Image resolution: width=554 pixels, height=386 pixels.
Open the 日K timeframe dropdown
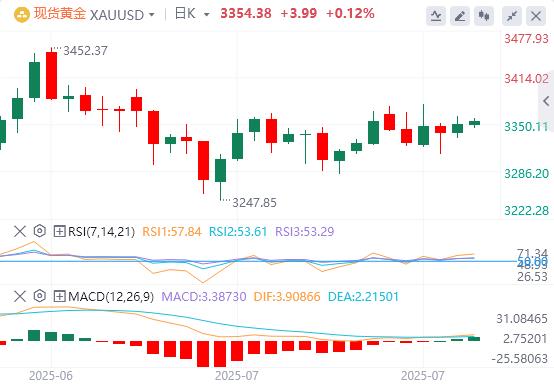pos(207,15)
